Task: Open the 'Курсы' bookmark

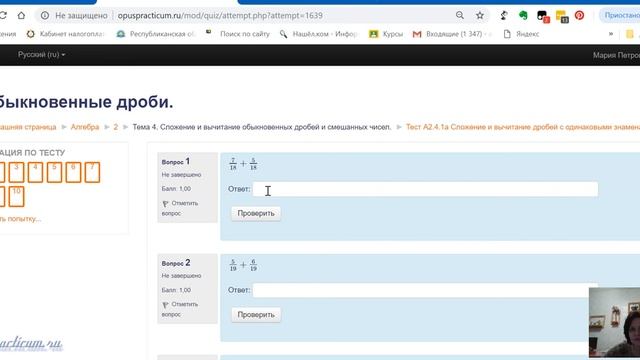Action: pyautogui.click(x=386, y=34)
